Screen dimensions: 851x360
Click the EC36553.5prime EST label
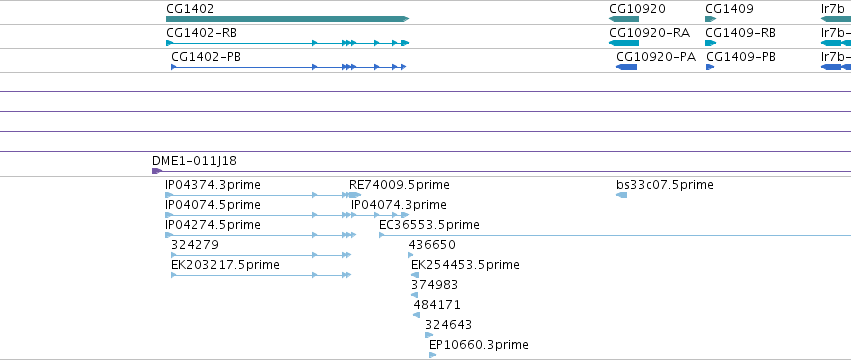(429, 225)
